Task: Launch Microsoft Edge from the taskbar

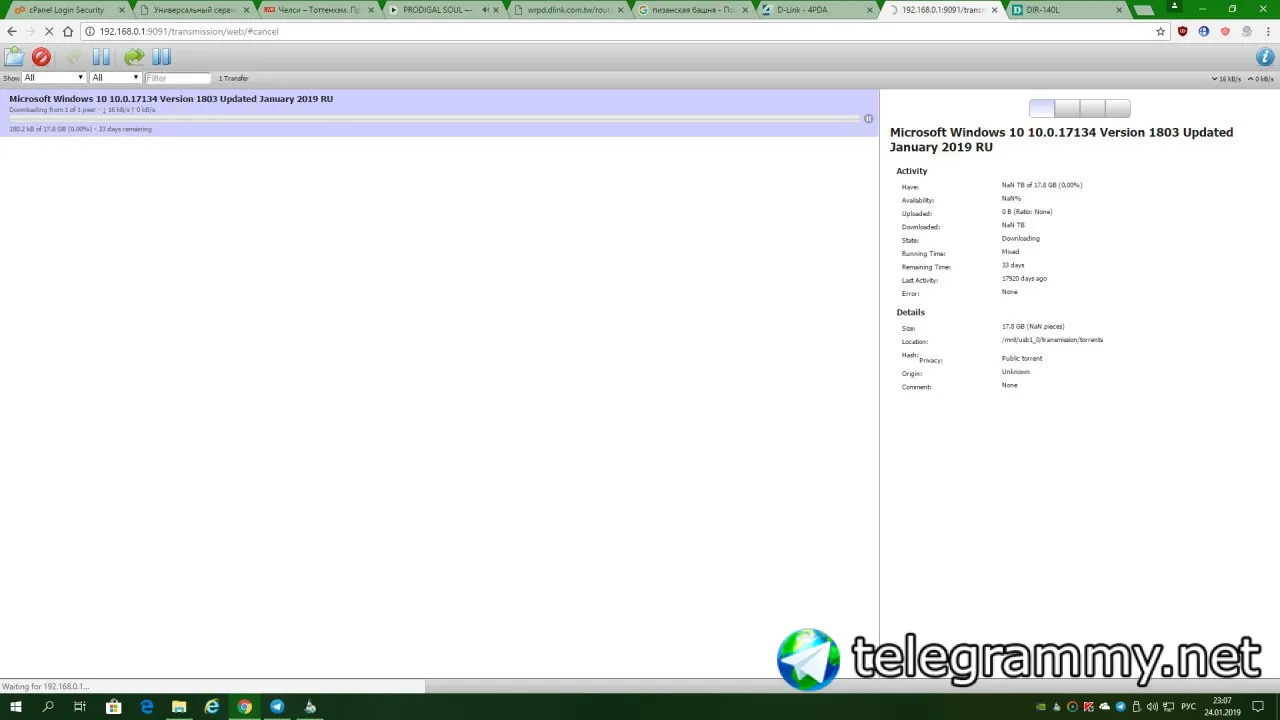Action: point(147,707)
